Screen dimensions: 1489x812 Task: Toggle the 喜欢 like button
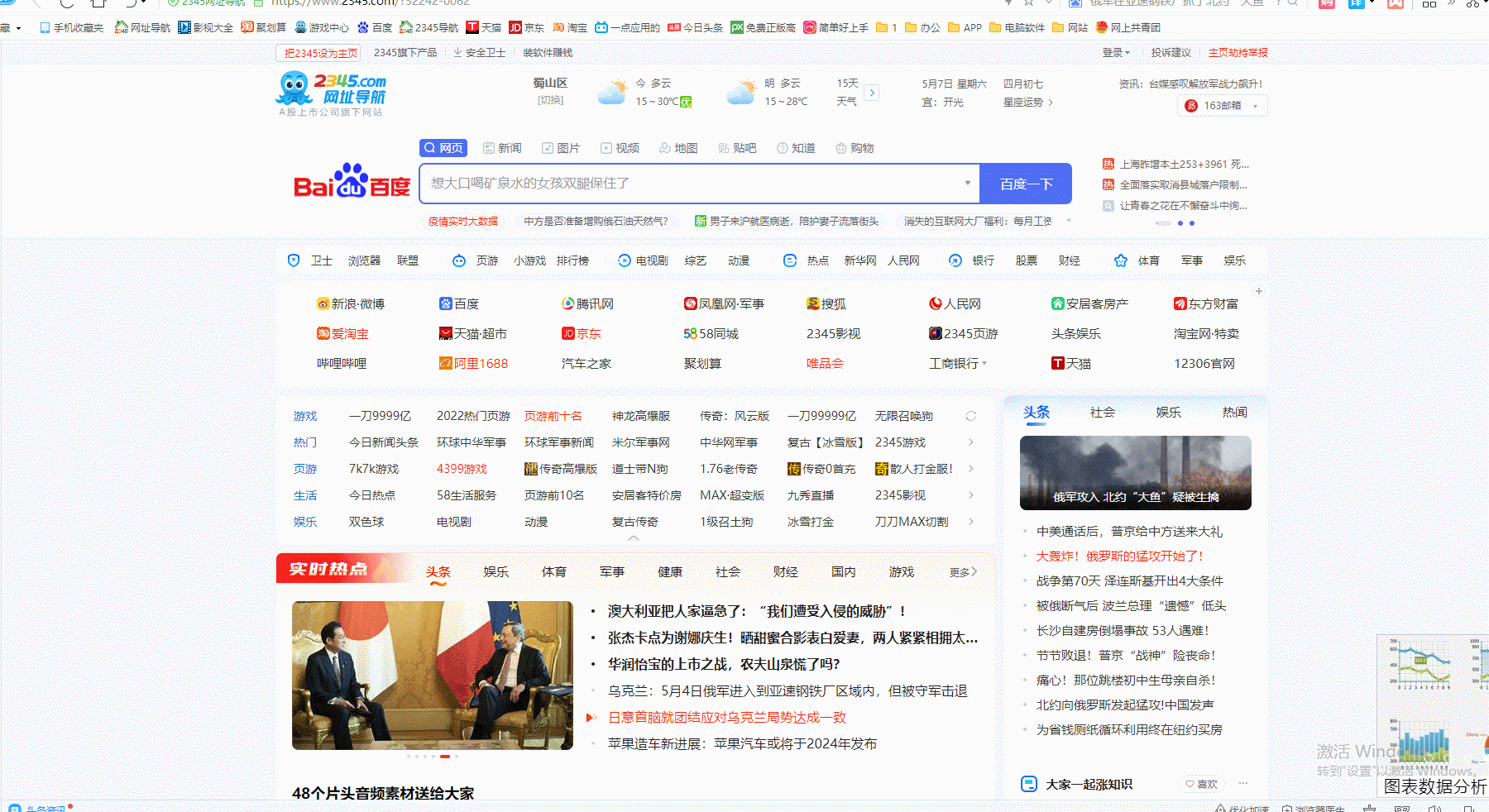[x=1201, y=784]
